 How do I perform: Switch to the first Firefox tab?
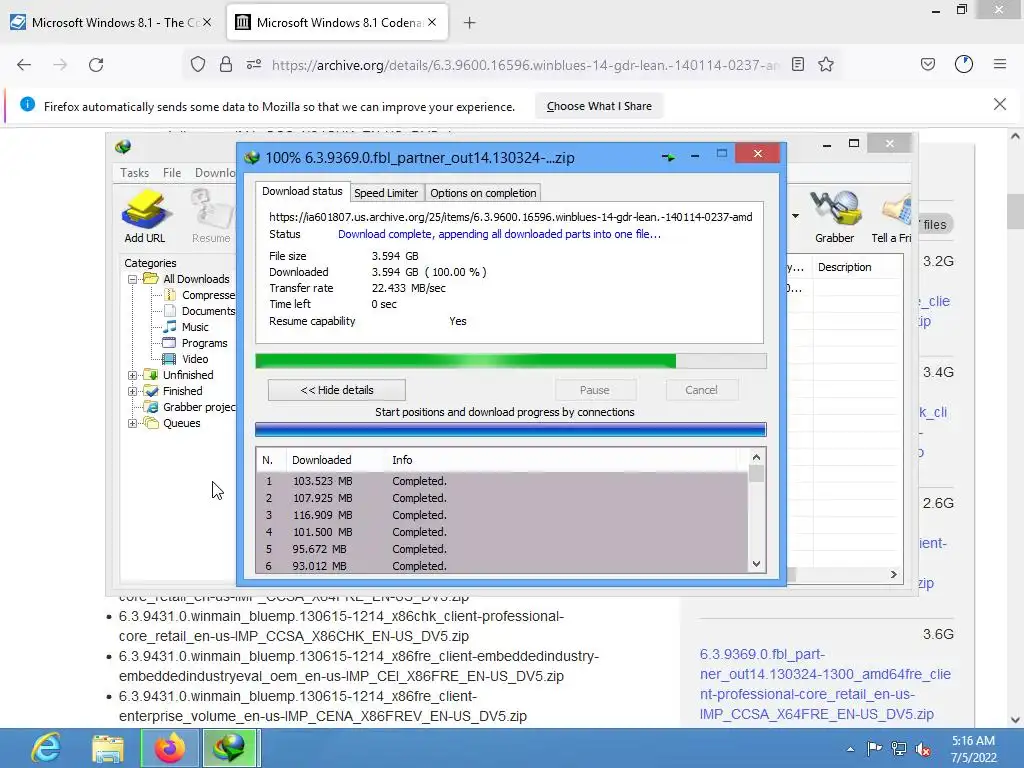point(112,23)
